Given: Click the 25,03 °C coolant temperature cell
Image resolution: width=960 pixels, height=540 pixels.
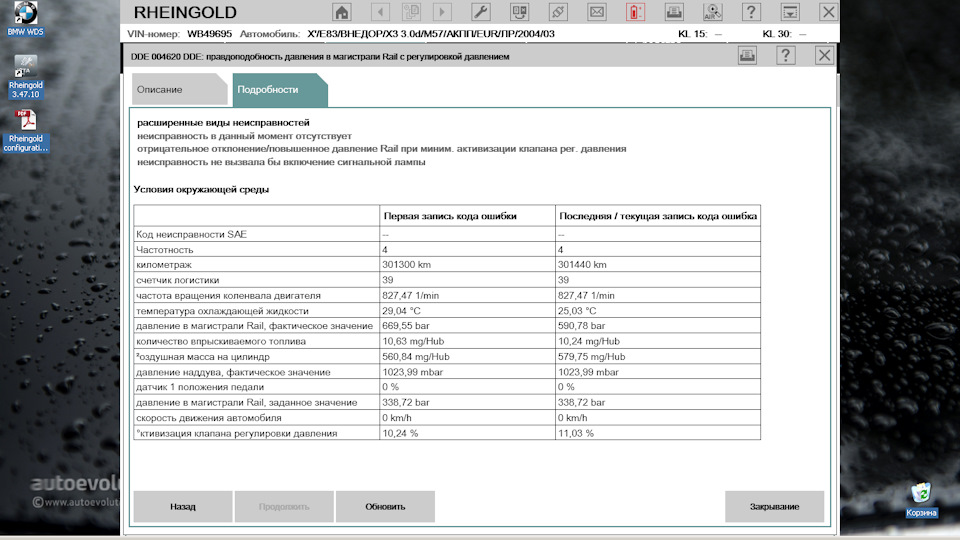Looking at the screenshot, I should pyautogui.click(x=658, y=310).
